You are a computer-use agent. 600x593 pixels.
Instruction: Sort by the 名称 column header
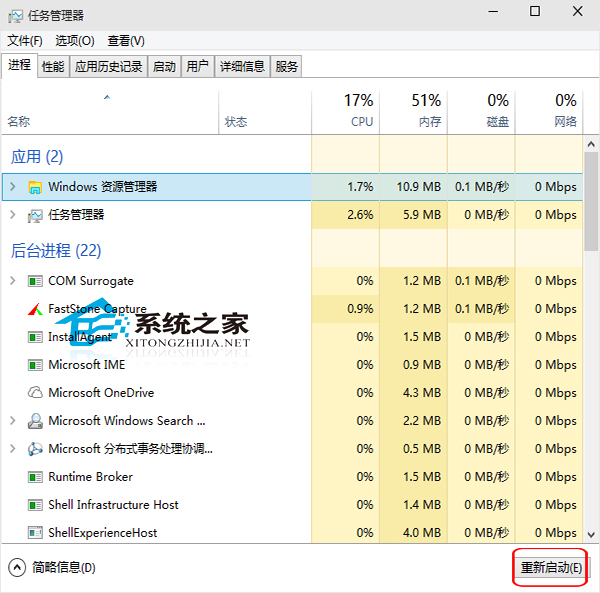click(110, 113)
